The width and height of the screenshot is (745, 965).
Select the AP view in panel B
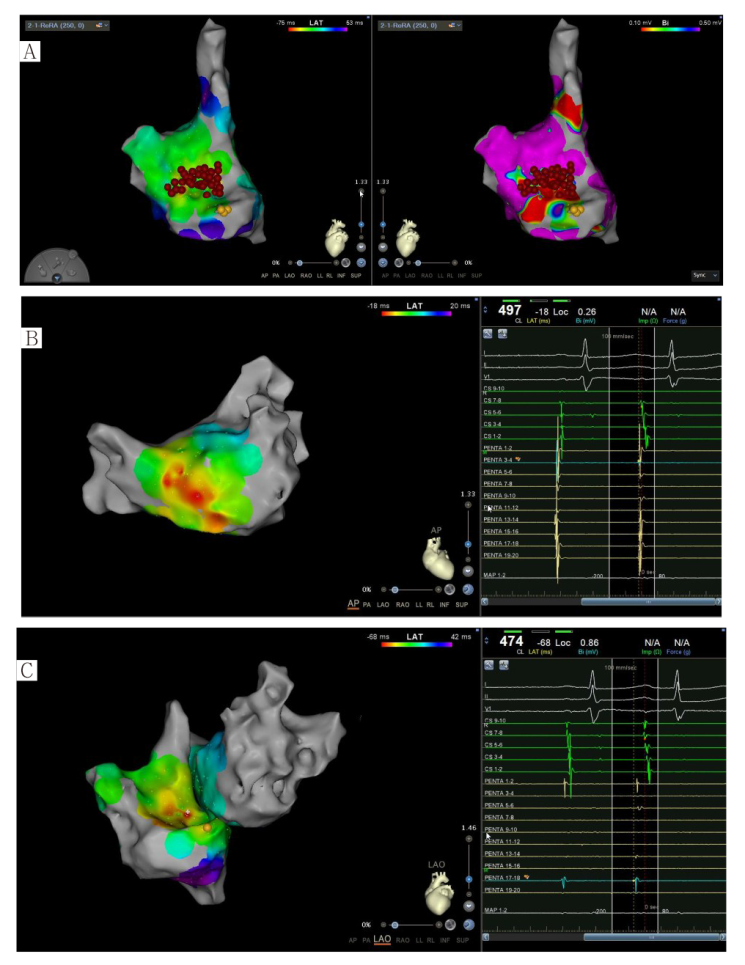click(x=353, y=604)
